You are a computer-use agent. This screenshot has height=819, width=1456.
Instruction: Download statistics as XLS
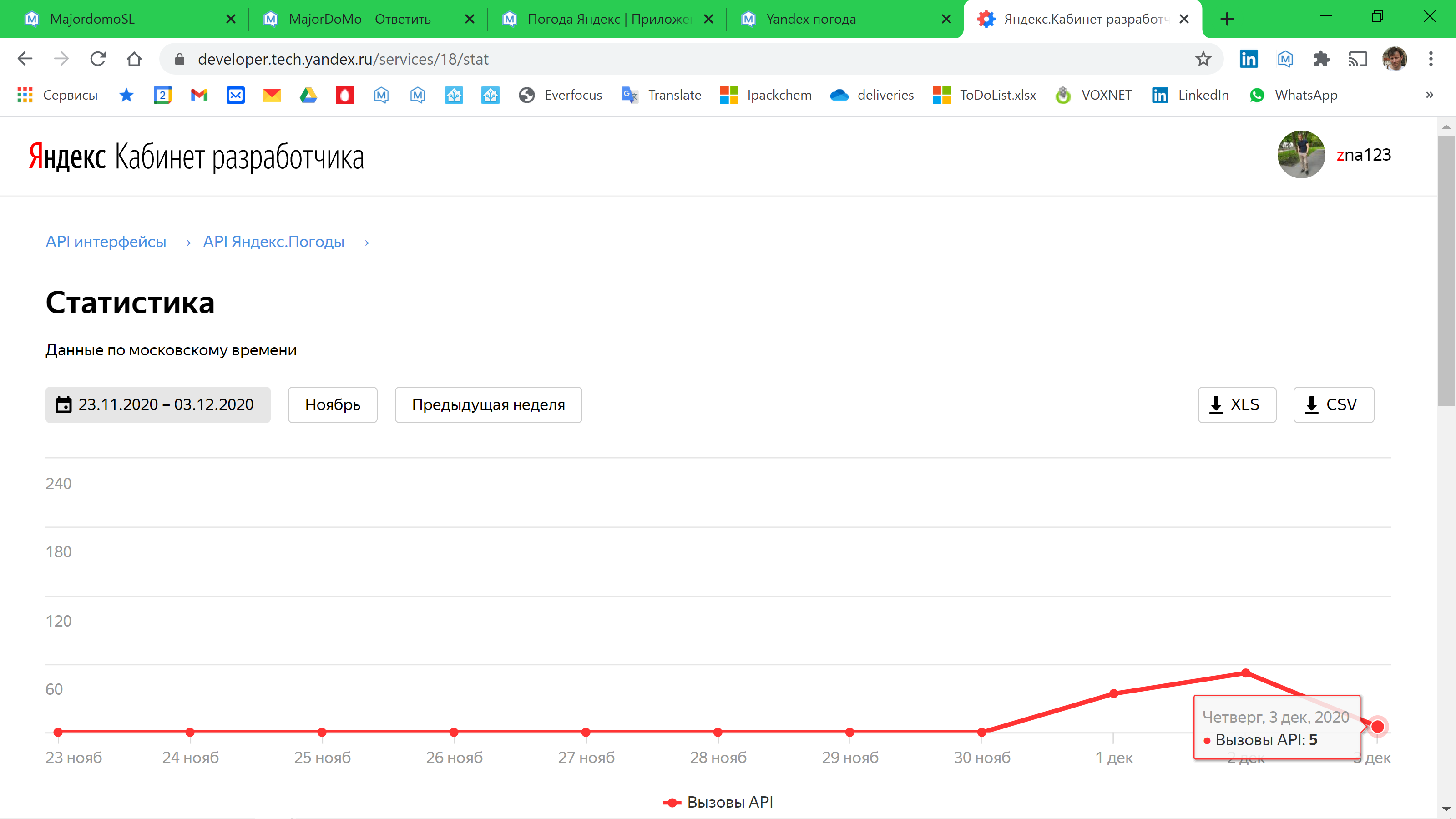tap(1237, 404)
